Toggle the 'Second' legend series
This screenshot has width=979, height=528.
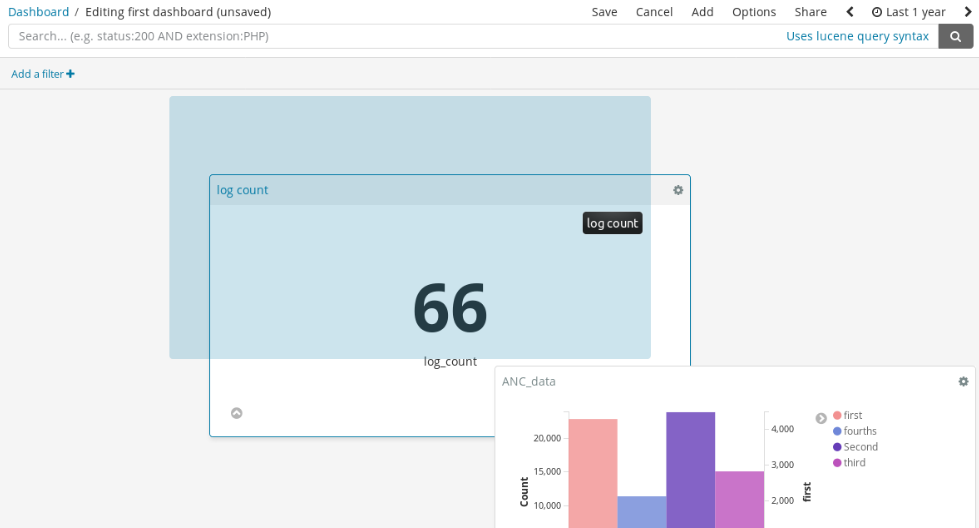point(860,447)
